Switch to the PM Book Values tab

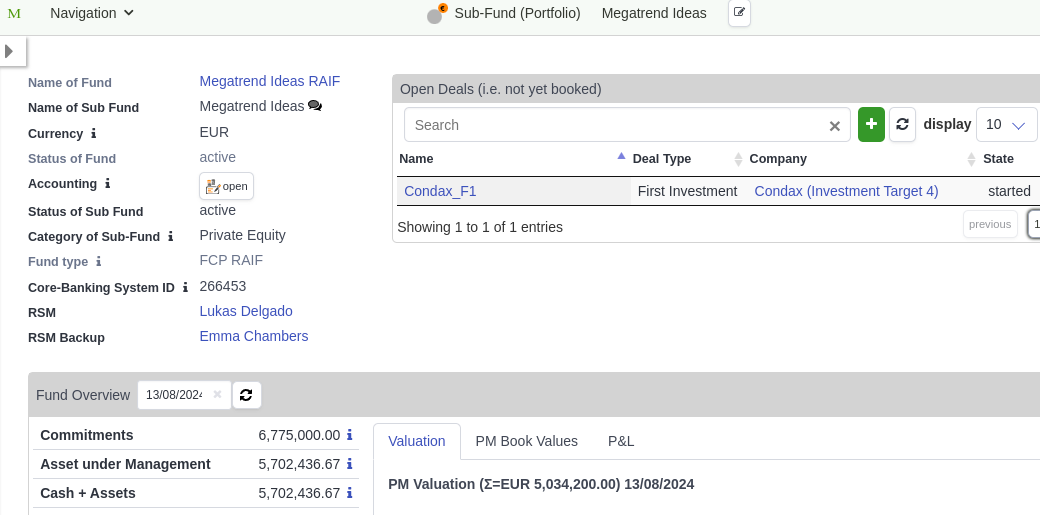[x=526, y=441]
